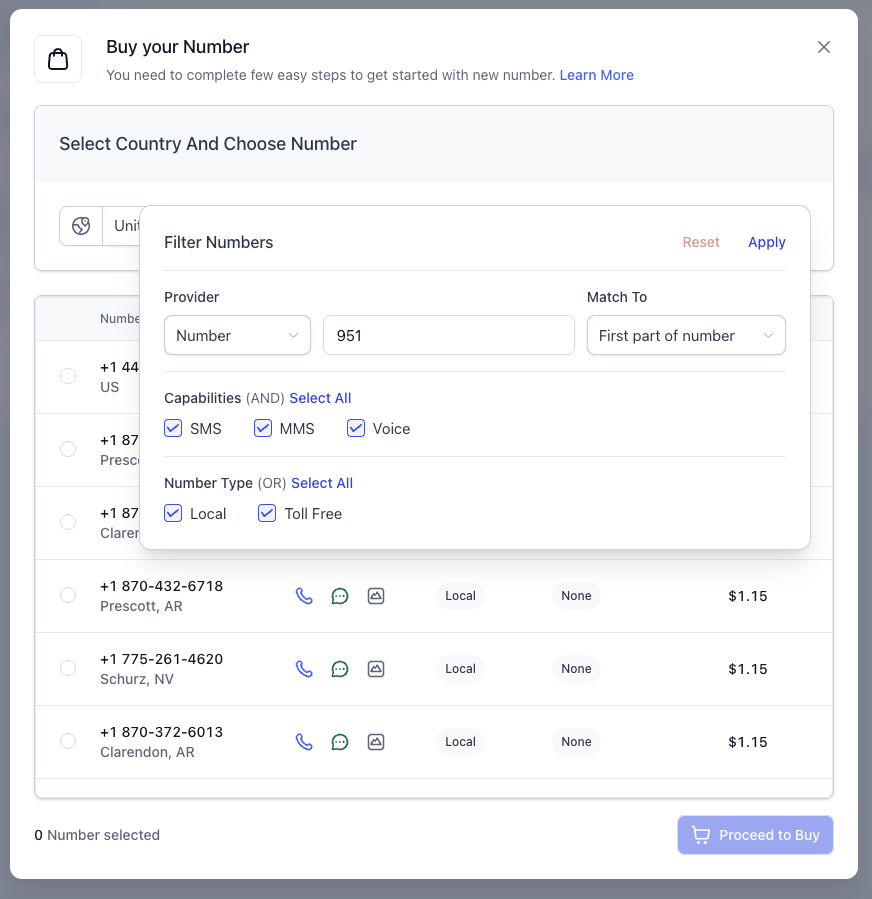This screenshot has width=872, height=899.
Task: Click the number search input containing 951
Action: point(448,335)
